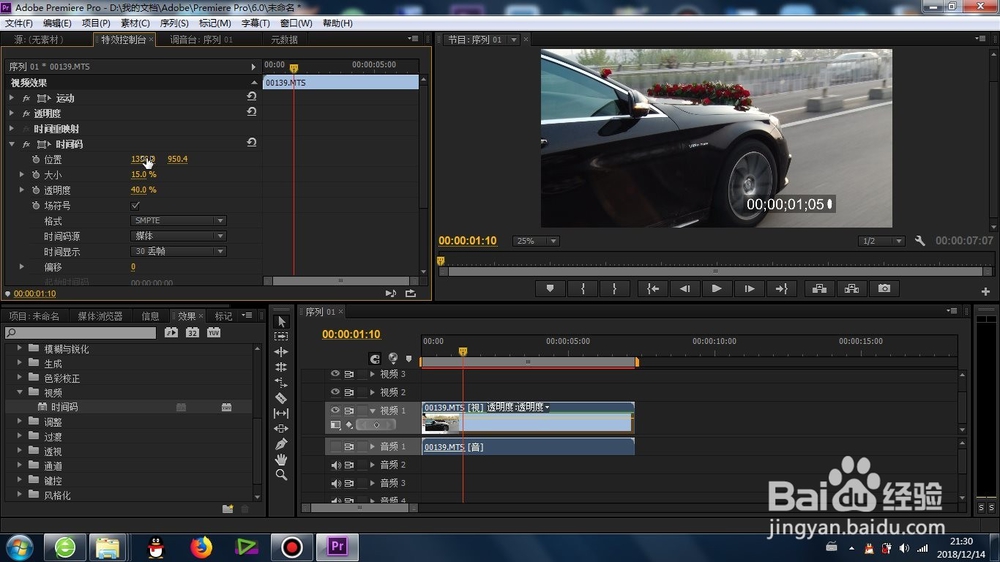Mute Audio 2 track speaker
1000x562 pixels.
[x=335, y=465]
